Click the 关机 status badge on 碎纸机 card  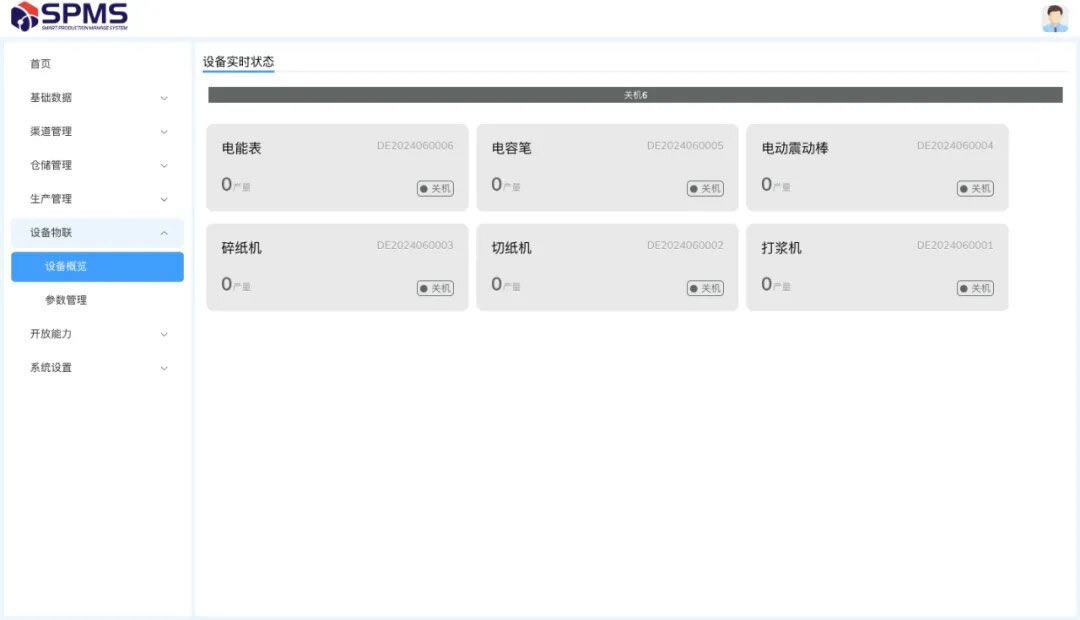pyautogui.click(x=435, y=288)
